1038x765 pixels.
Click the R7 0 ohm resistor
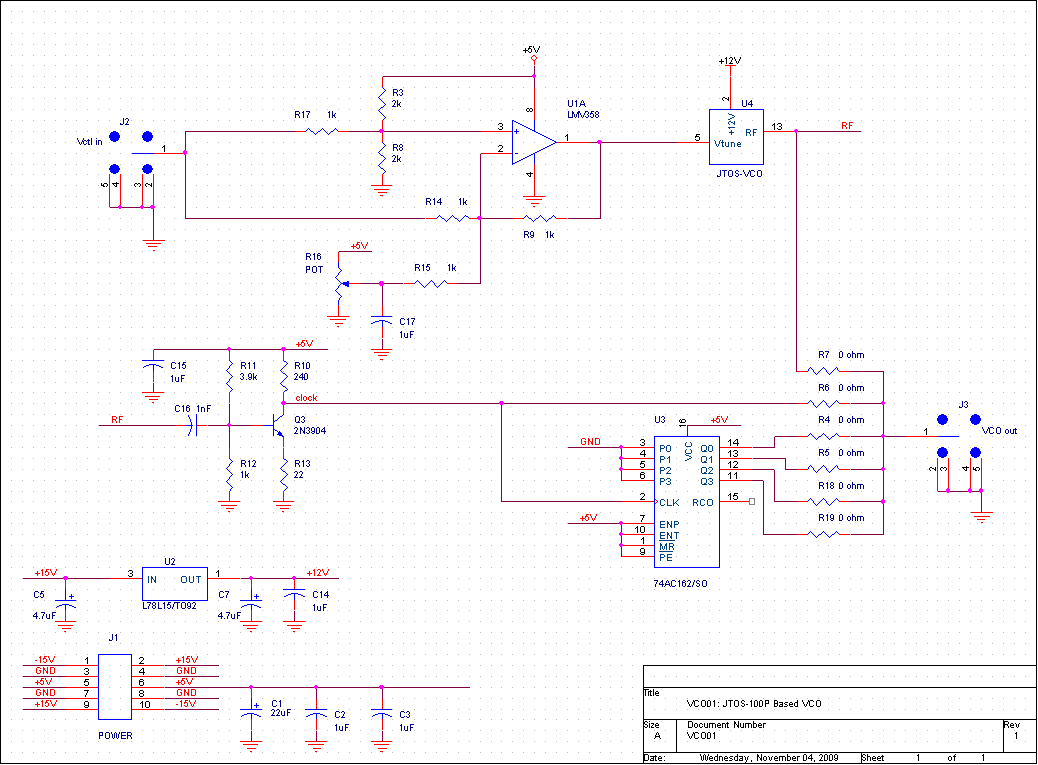click(x=823, y=369)
